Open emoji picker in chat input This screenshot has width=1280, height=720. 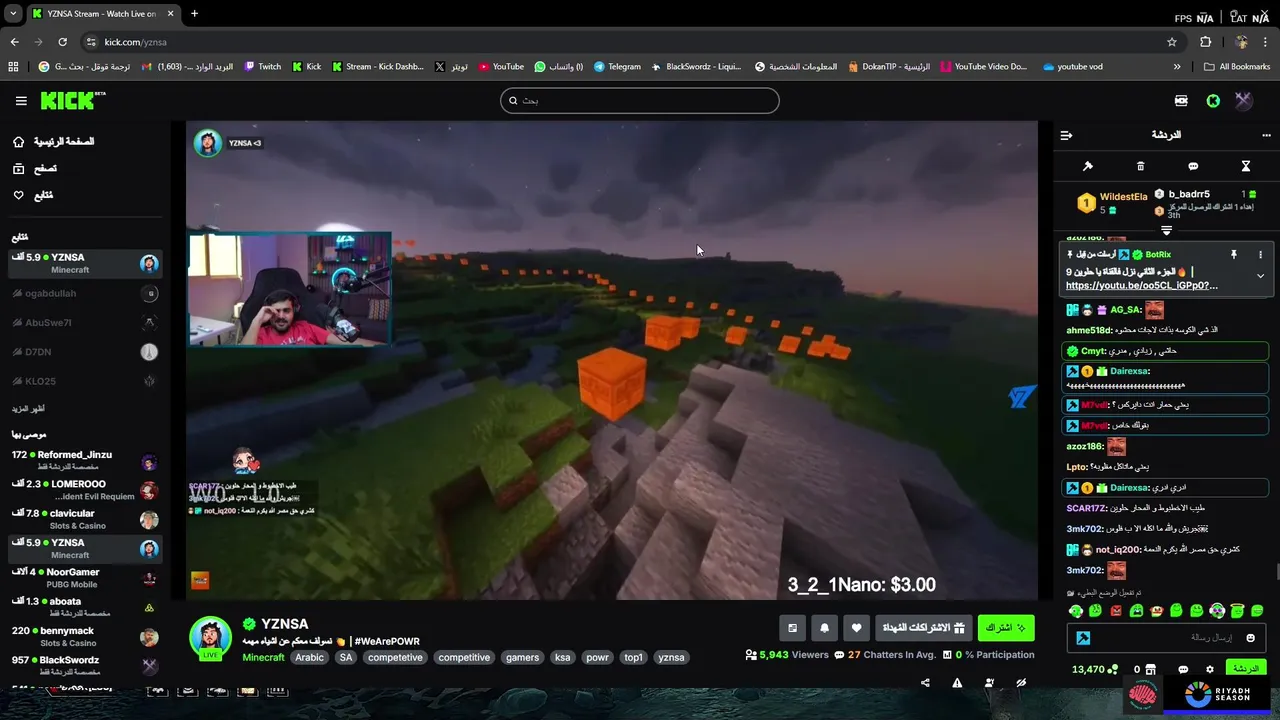pos(1250,638)
